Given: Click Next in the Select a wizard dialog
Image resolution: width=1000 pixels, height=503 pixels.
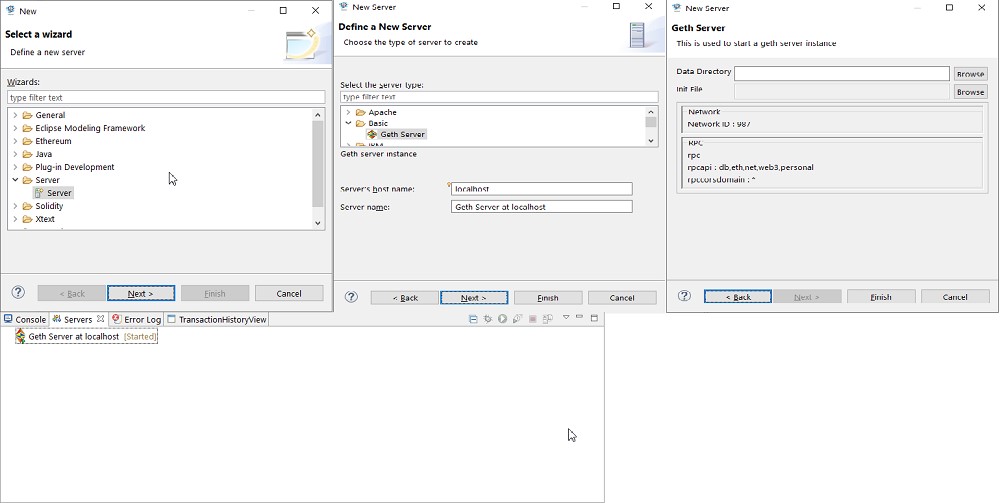Looking at the screenshot, I should 141,293.
